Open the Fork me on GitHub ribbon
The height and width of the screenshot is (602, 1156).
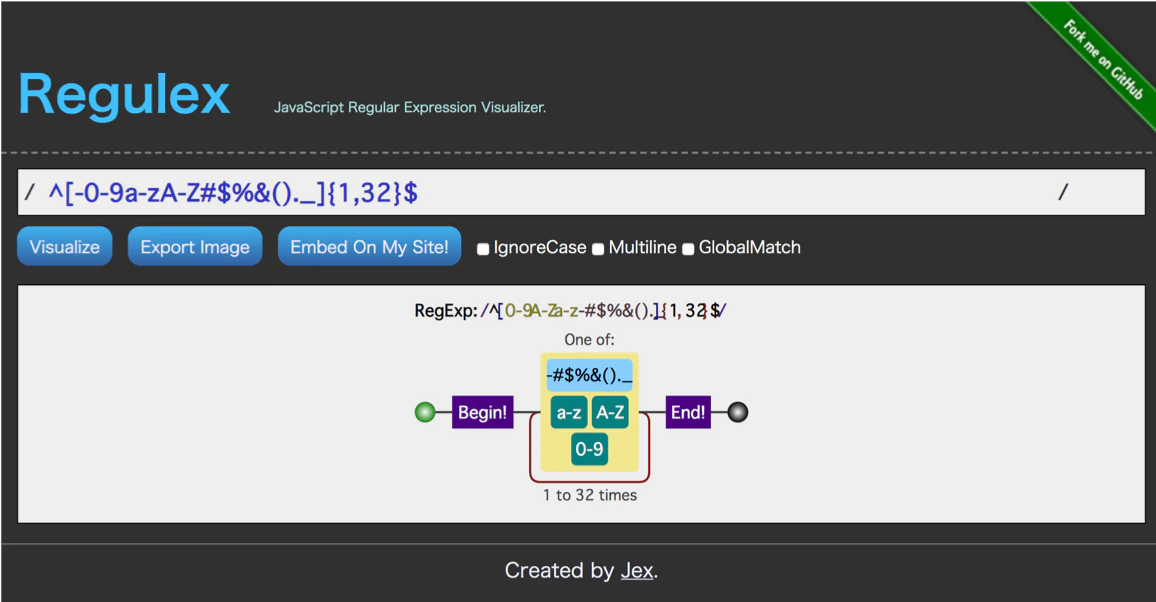pos(1103,59)
